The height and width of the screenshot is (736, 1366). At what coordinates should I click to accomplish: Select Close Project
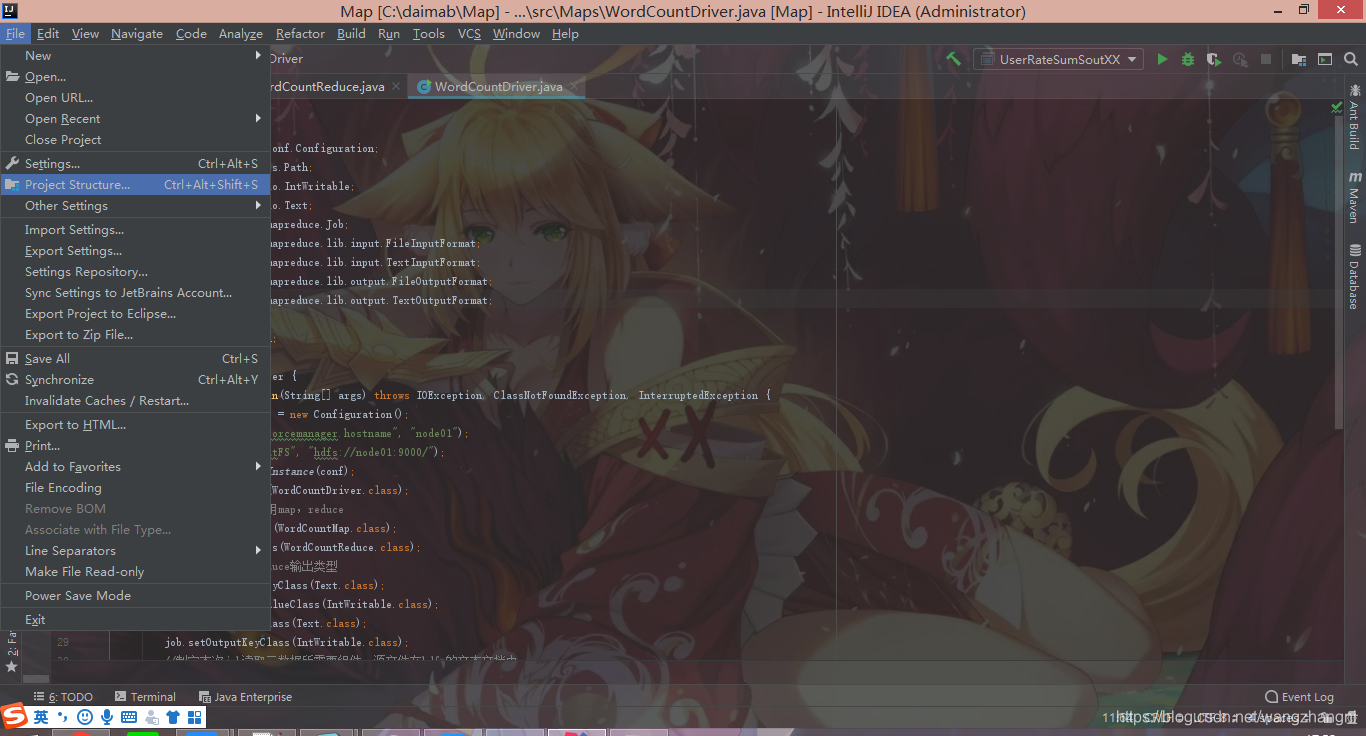tap(135, 140)
